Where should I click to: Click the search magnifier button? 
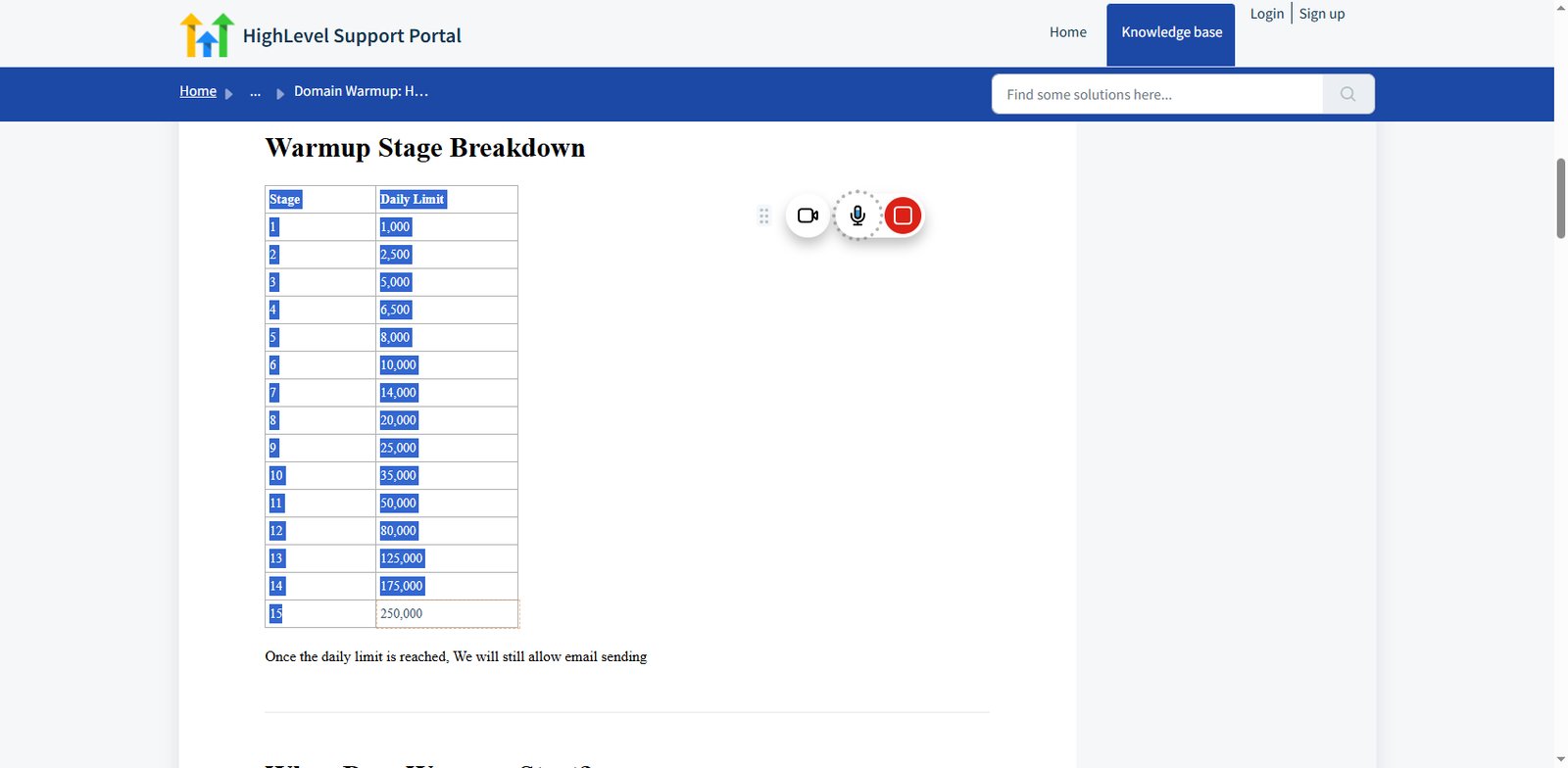pyautogui.click(x=1347, y=94)
